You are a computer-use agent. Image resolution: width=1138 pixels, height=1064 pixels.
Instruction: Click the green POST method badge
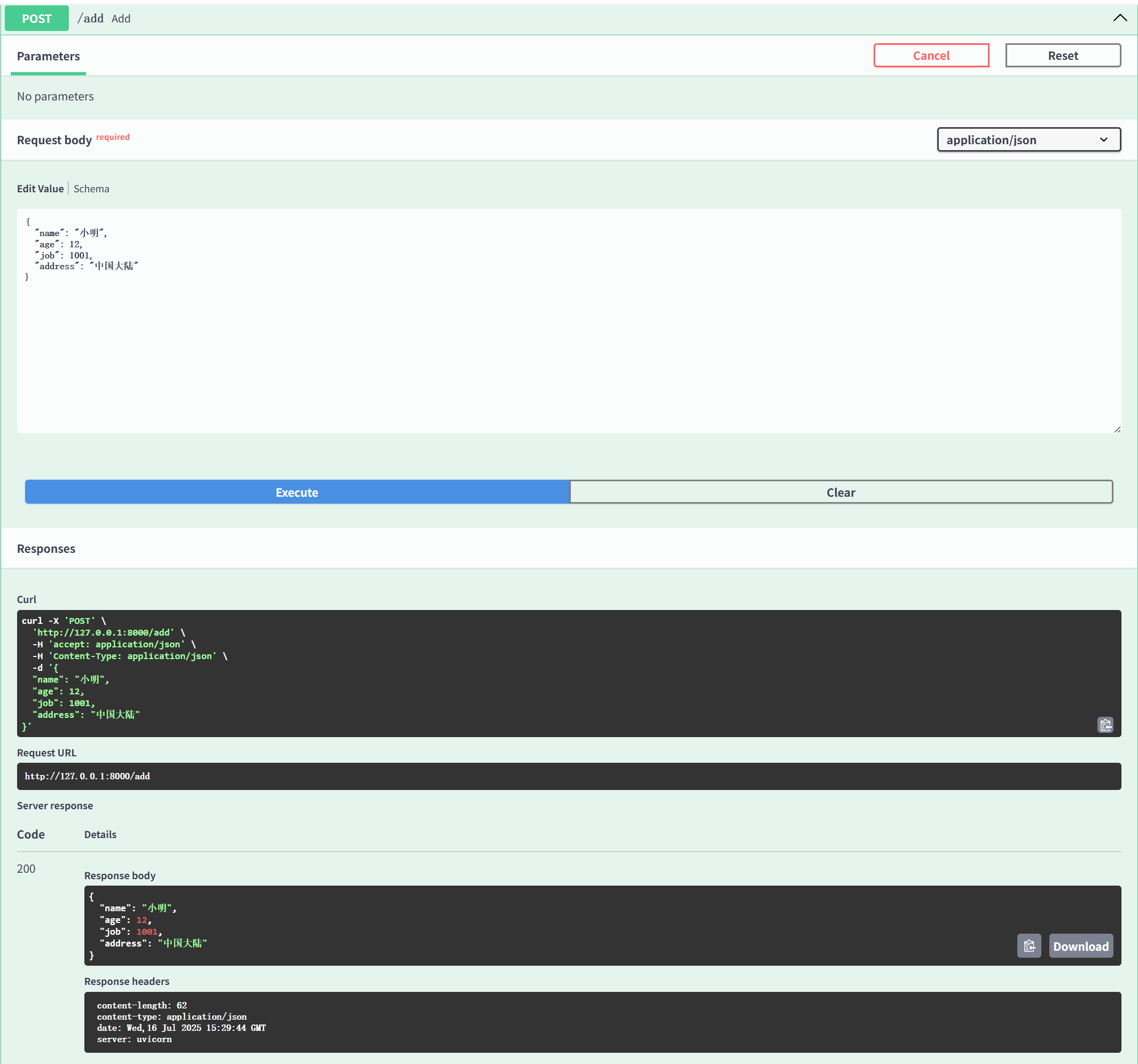pyautogui.click(x=37, y=18)
